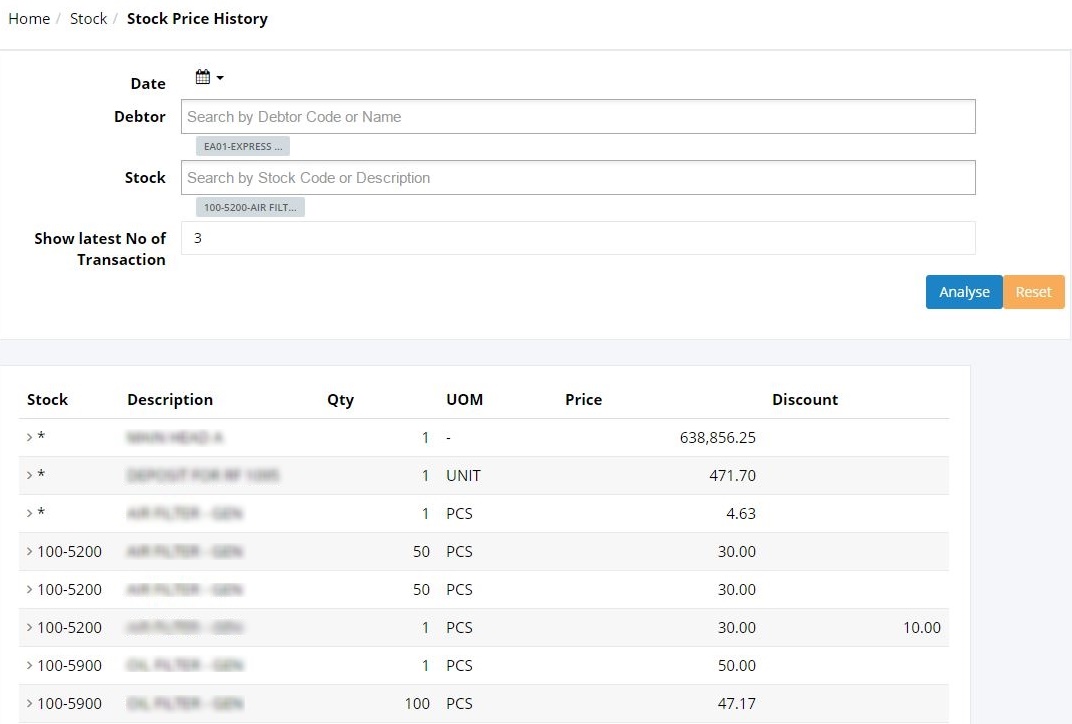Expand the row priced 4.63
Image resolution: width=1072 pixels, height=724 pixels.
pos(29,513)
